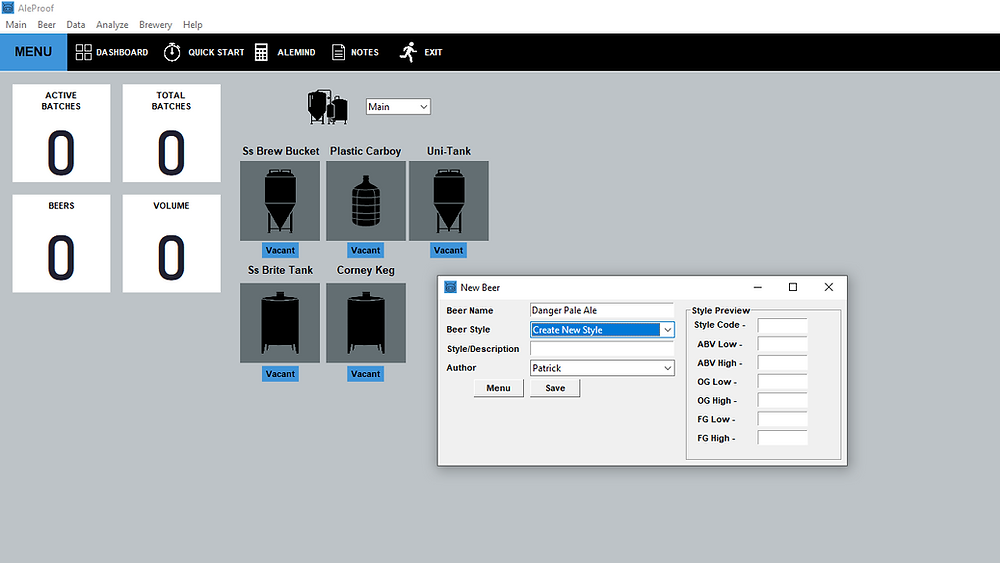Click the Style Code preview field

click(x=783, y=325)
